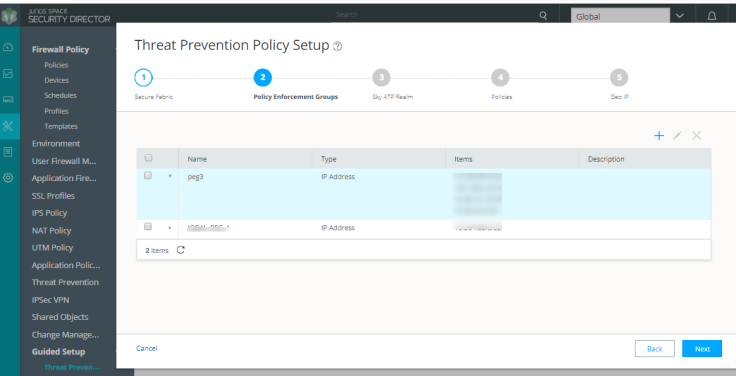Open the gear settings sidebar icon
The width and height of the screenshot is (736, 376).
[8, 178]
